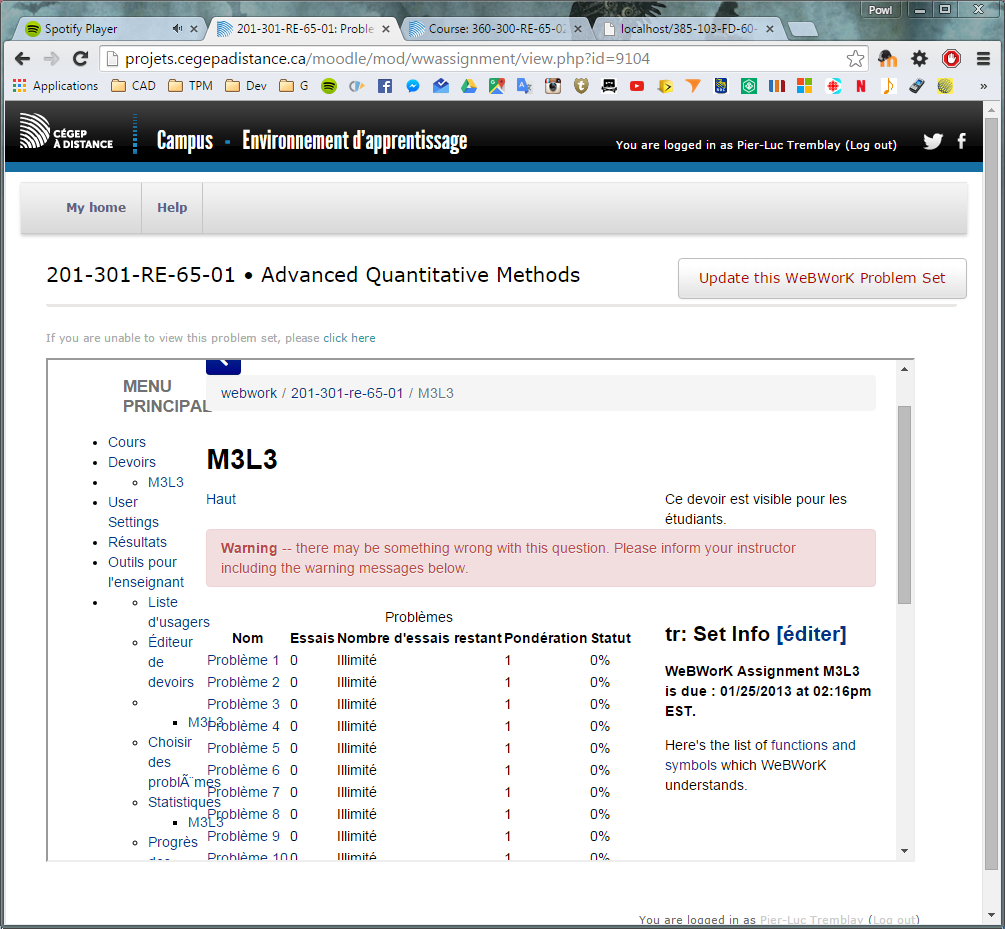1005x929 pixels.
Task: Open the YouTube bookmark icon
Action: pos(636,86)
